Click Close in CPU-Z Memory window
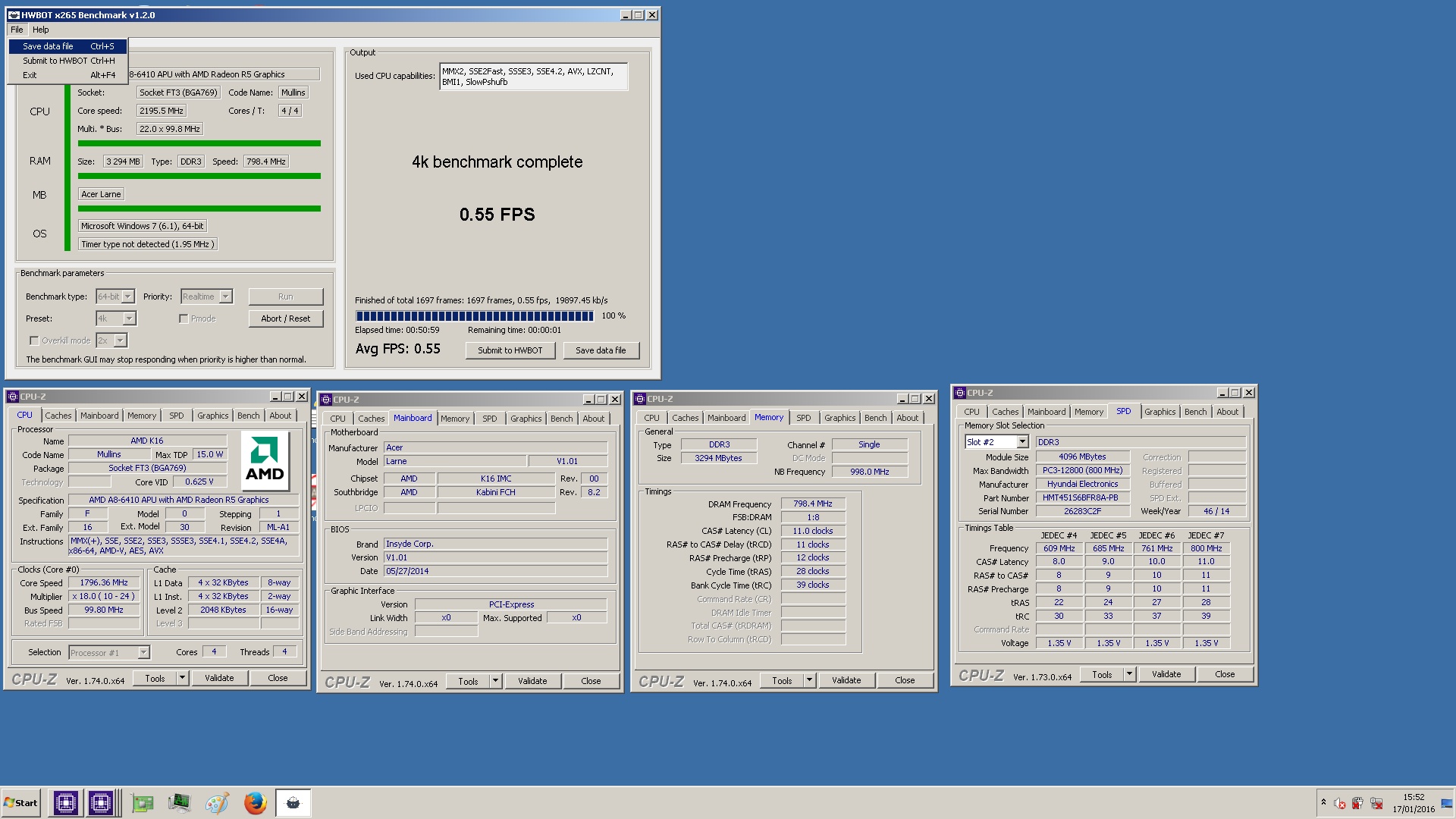This screenshot has width=1456, height=819. [x=905, y=680]
